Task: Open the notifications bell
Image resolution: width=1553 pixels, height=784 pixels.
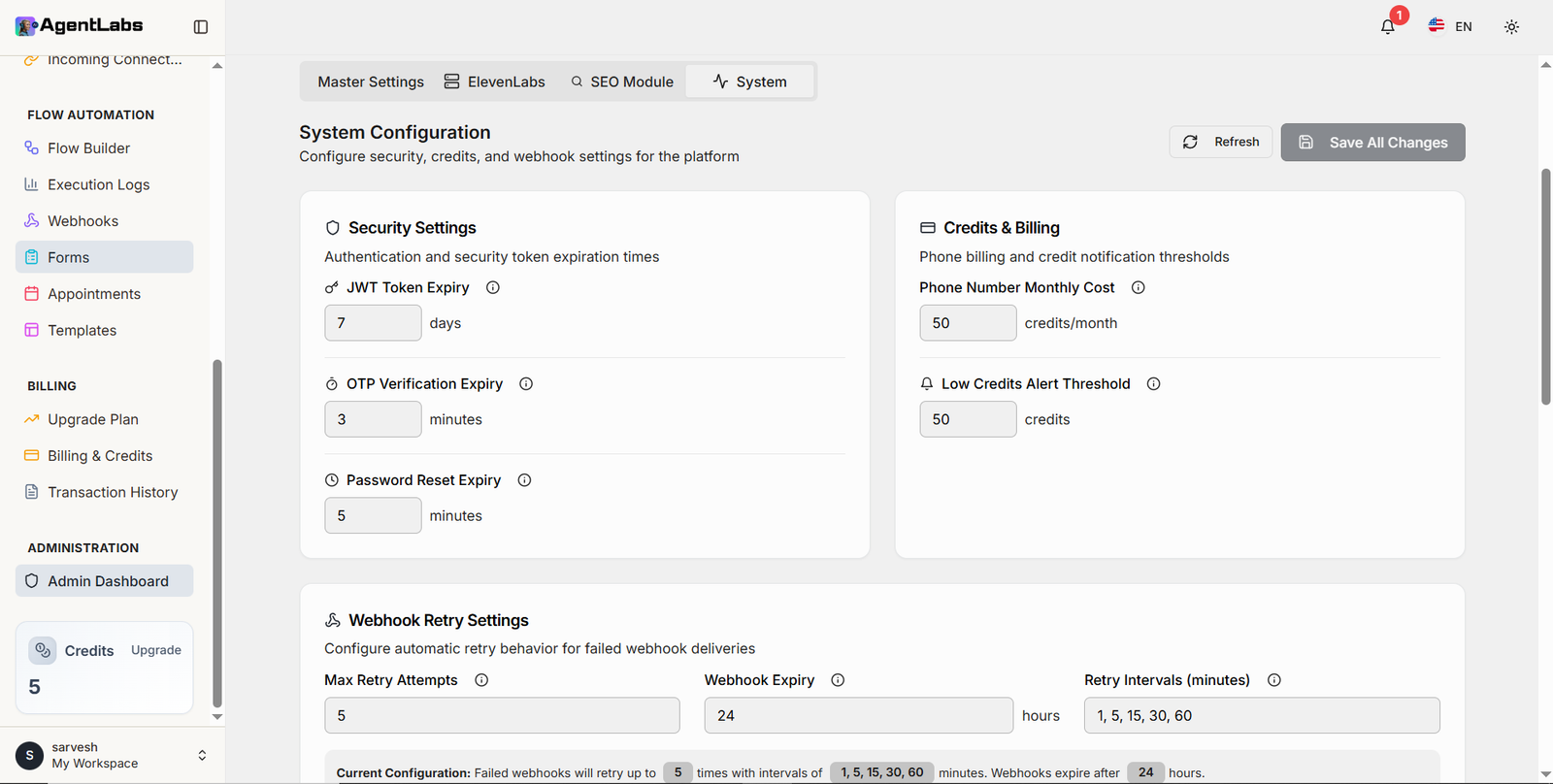Action: click(x=1388, y=27)
